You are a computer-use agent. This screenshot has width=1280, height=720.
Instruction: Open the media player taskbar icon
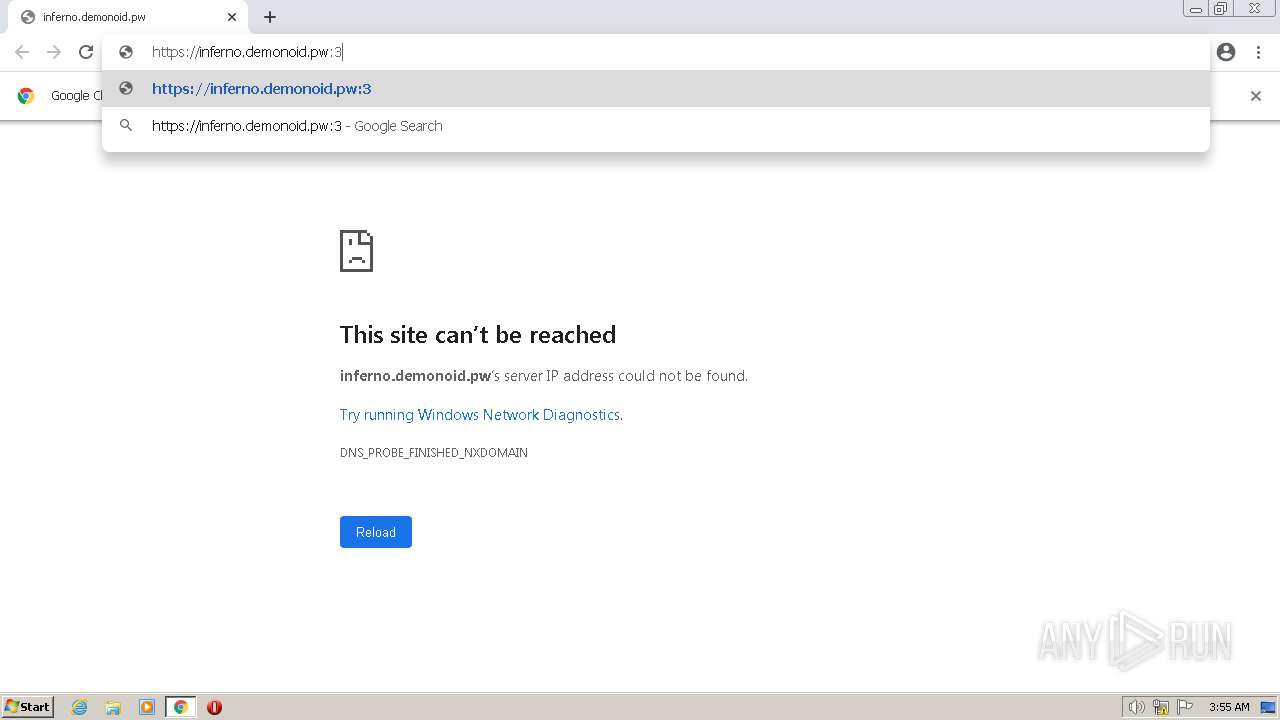(x=147, y=707)
